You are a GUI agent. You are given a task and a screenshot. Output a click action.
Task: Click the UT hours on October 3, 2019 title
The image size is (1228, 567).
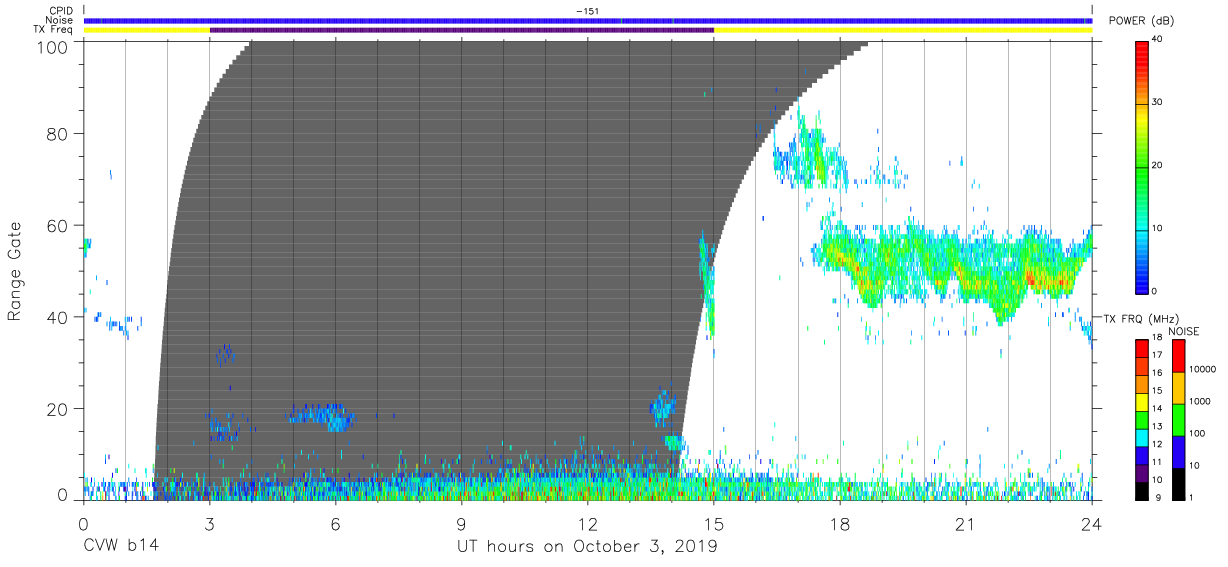pos(587,548)
